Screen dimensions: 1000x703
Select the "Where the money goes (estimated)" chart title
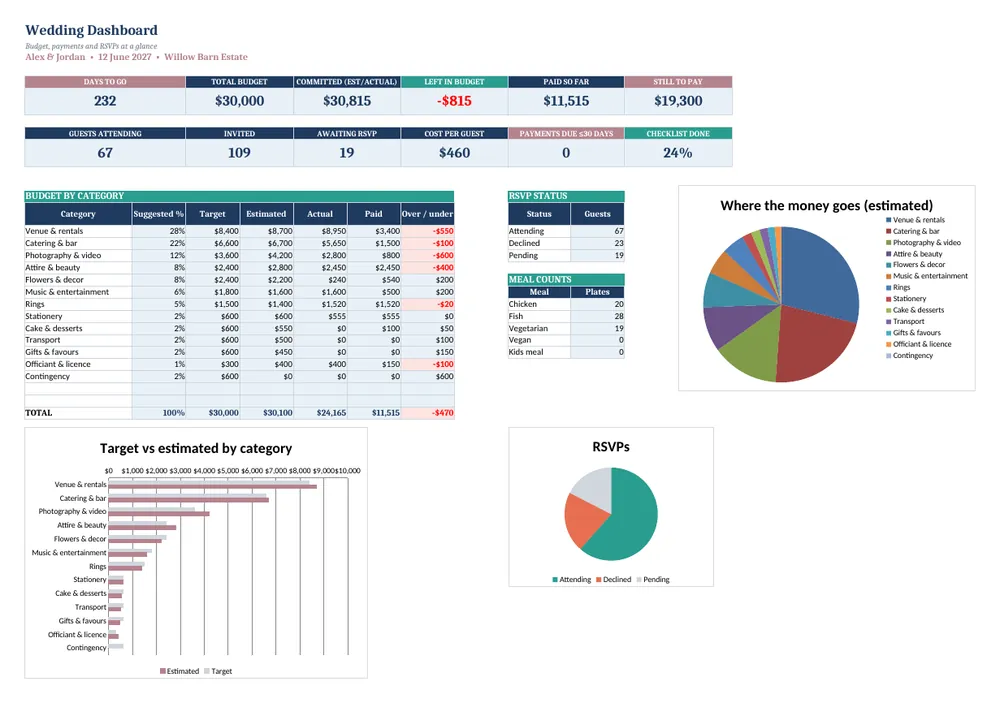pyautogui.click(x=827, y=205)
